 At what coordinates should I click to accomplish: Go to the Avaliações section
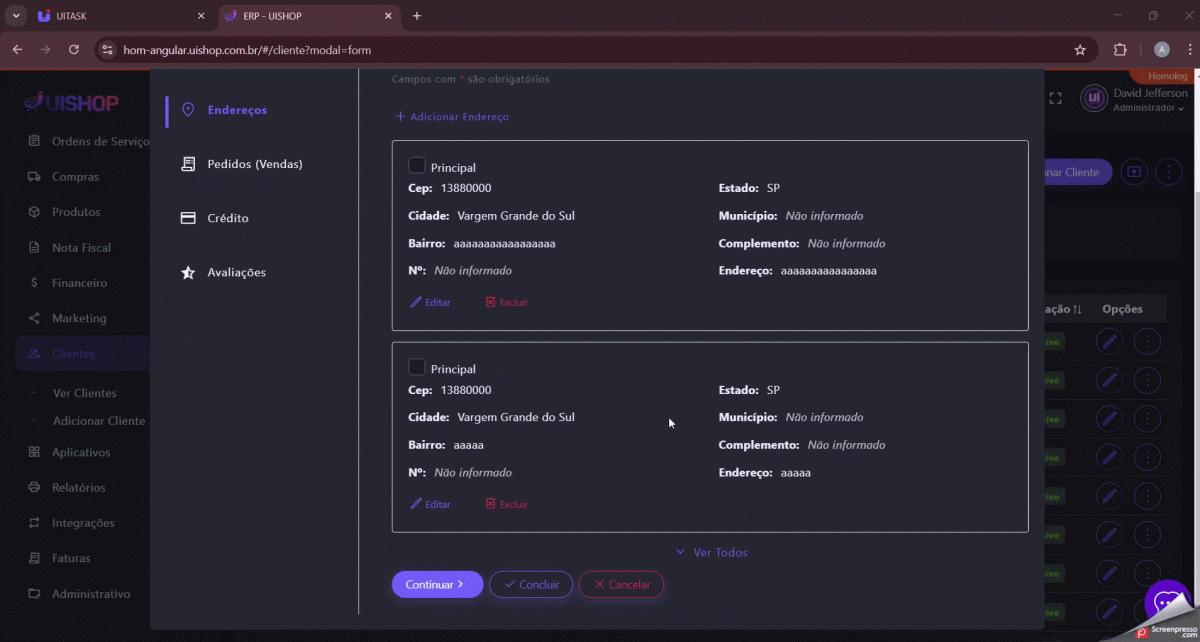click(236, 272)
